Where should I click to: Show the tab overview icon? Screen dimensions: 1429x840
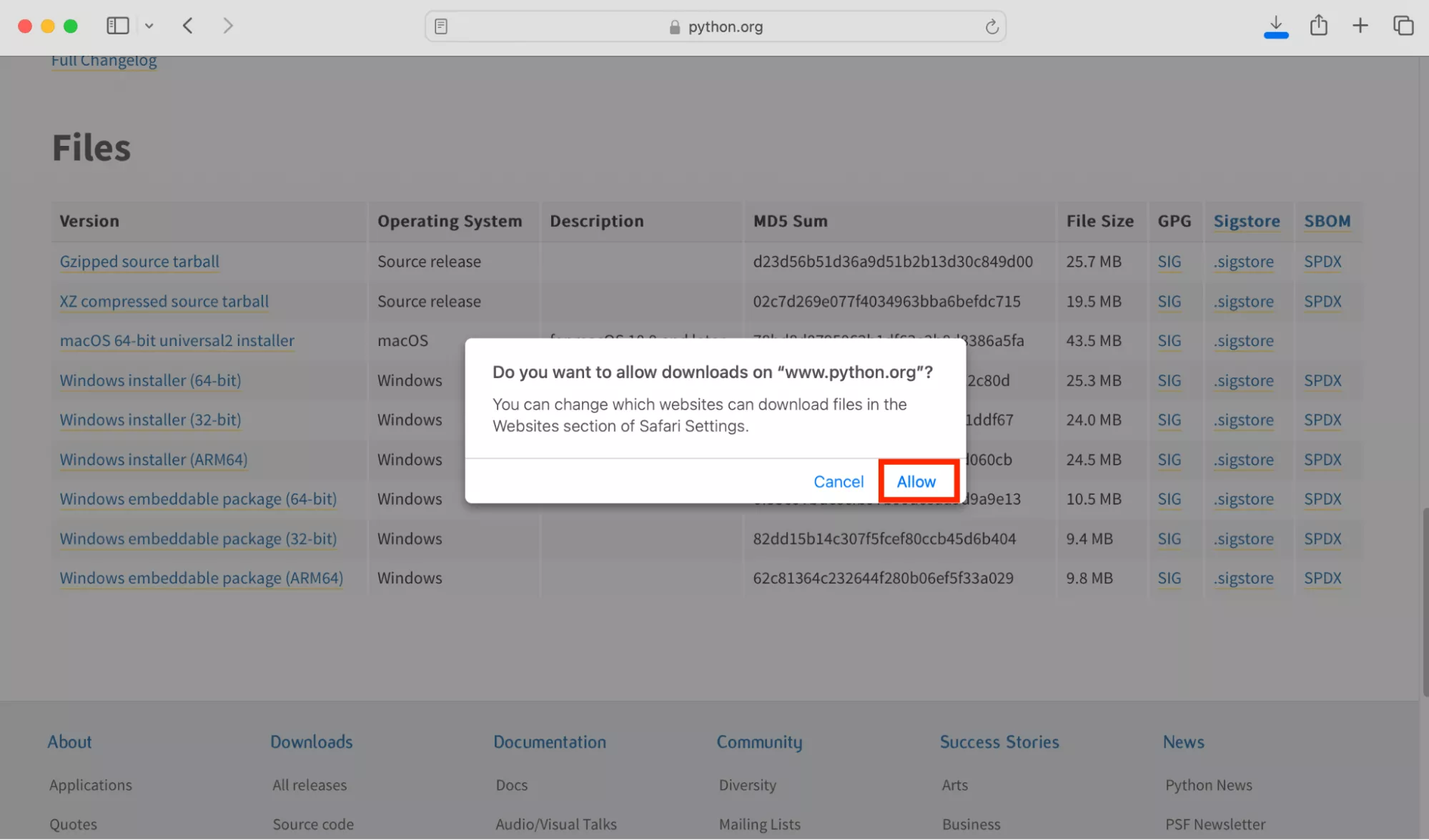pos(1403,26)
